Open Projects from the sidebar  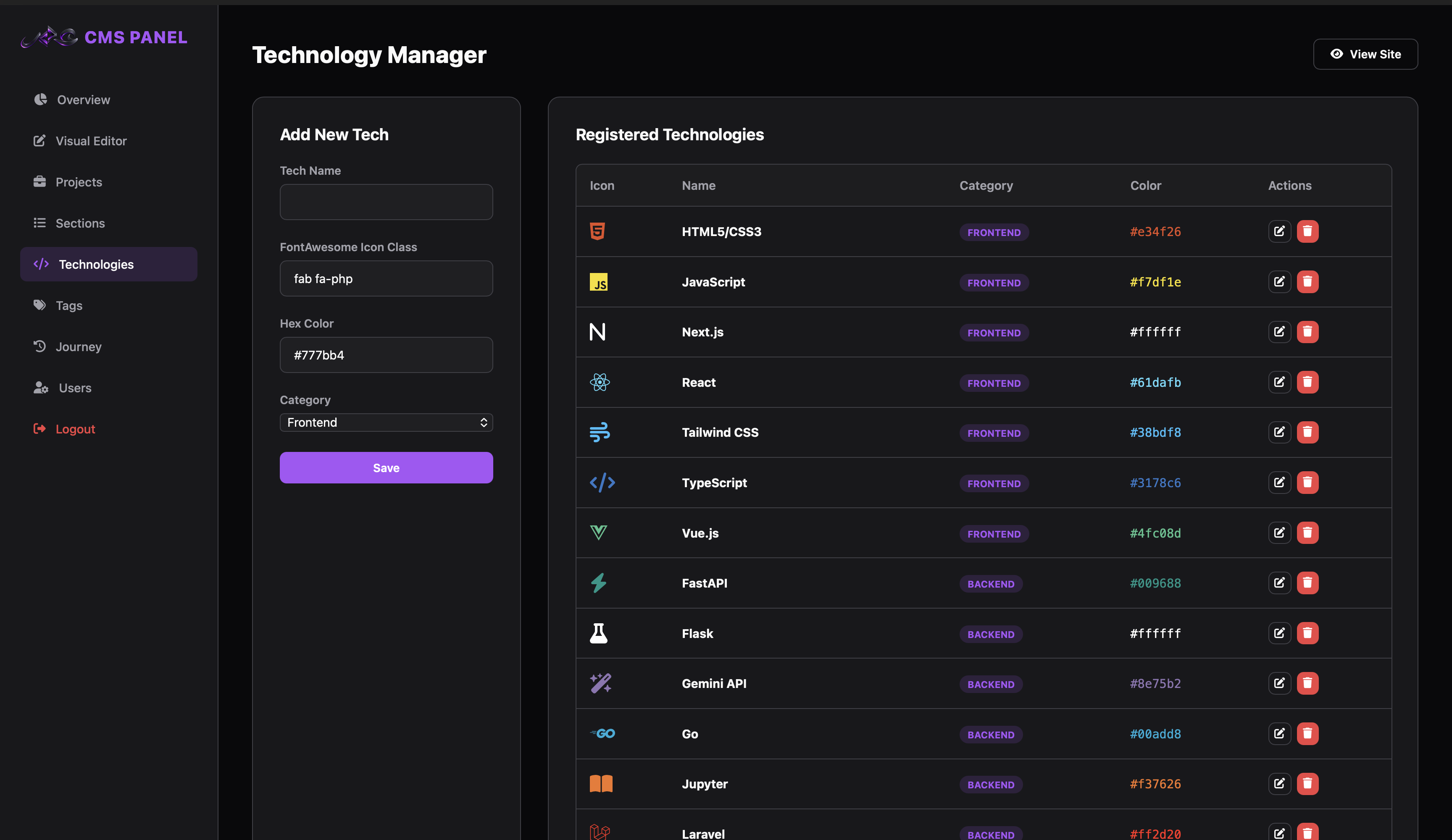(108, 182)
